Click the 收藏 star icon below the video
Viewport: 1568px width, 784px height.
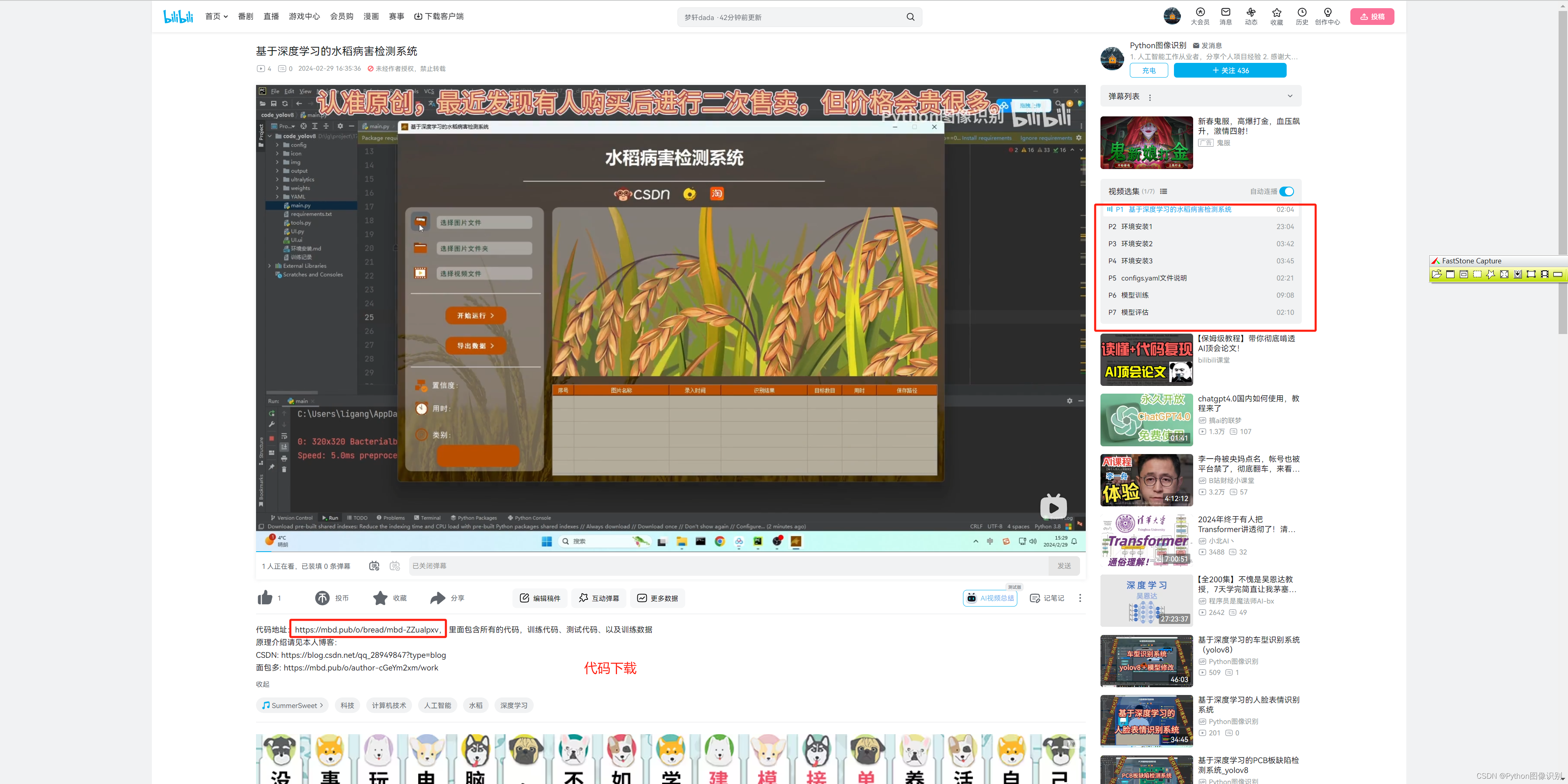tap(380, 598)
